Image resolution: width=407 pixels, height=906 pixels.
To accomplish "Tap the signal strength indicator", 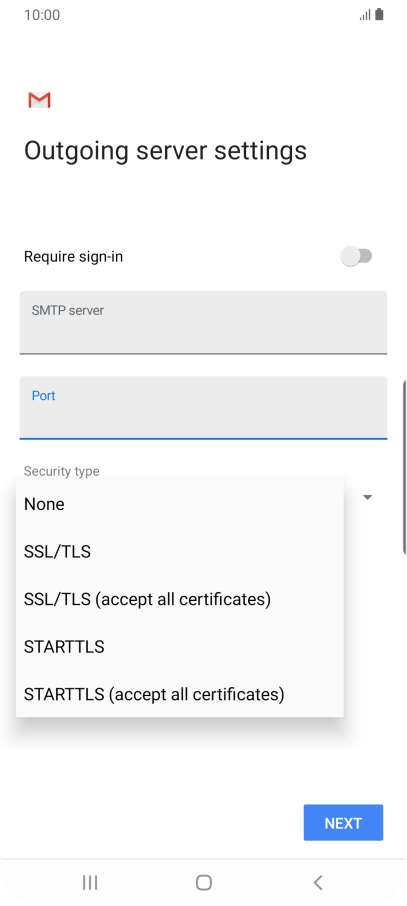I will pyautogui.click(x=365, y=15).
